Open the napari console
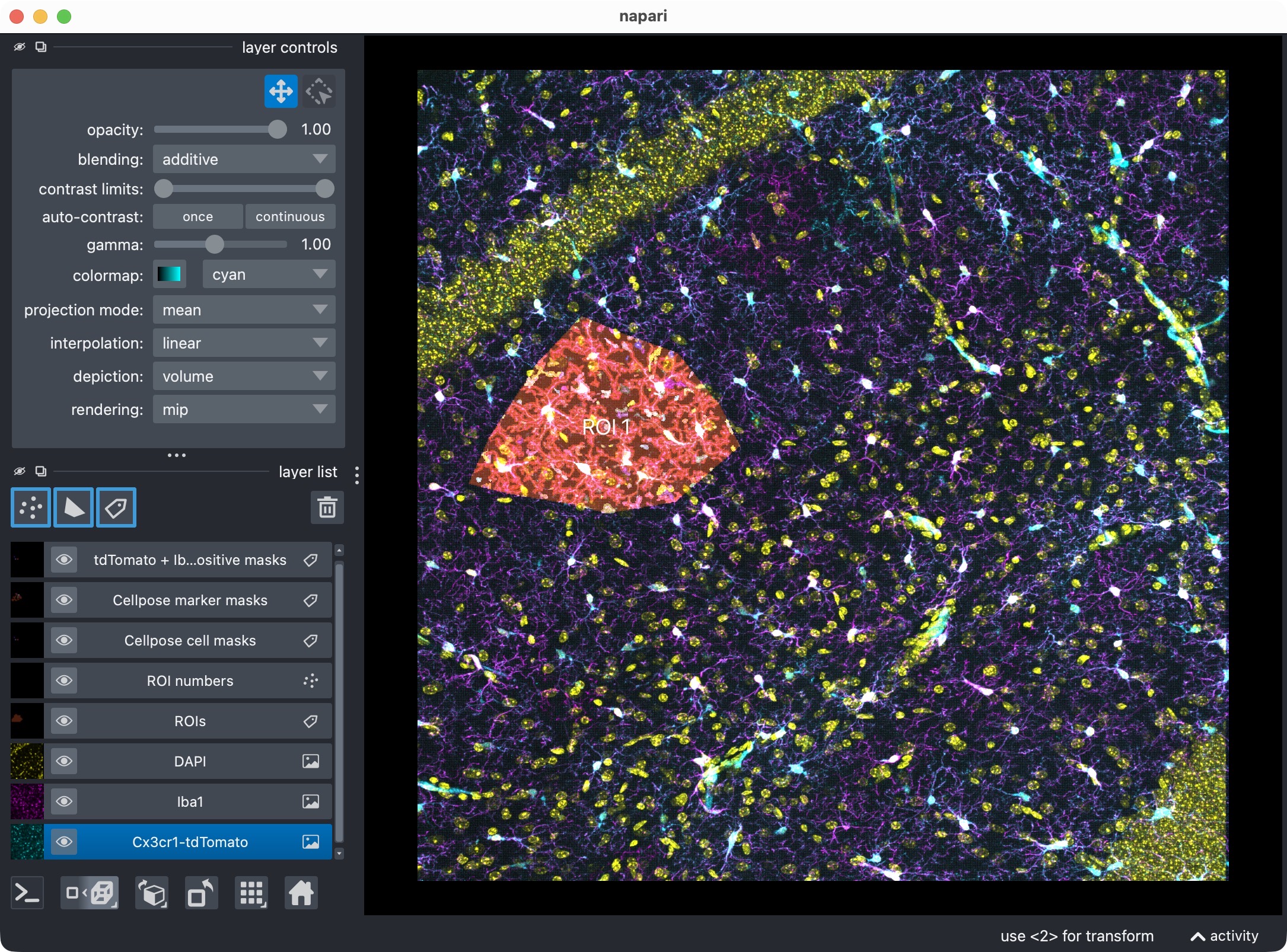Image resolution: width=1287 pixels, height=952 pixels. [x=27, y=893]
